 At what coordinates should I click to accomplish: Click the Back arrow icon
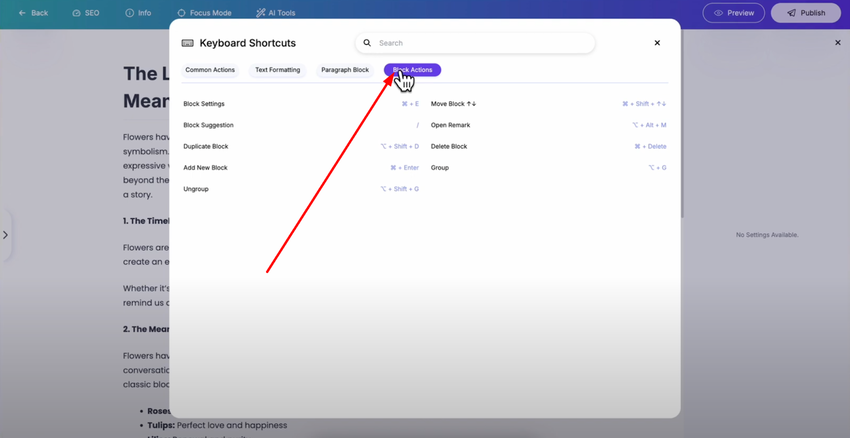pos(22,13)
